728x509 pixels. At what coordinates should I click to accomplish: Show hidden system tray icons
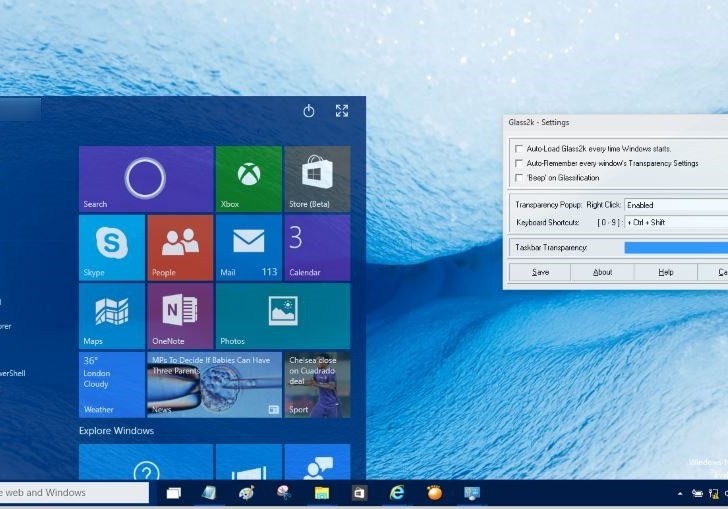[681, 493]
